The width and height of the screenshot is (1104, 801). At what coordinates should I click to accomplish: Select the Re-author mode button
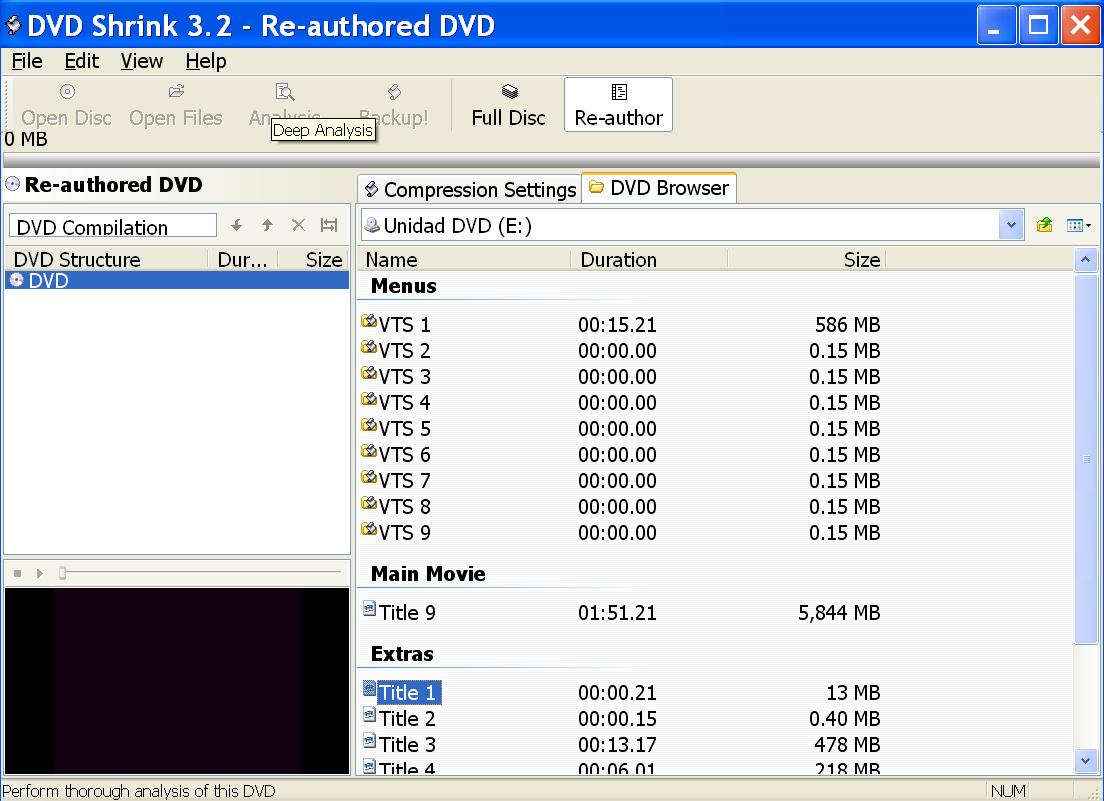[x=618, y=105]
